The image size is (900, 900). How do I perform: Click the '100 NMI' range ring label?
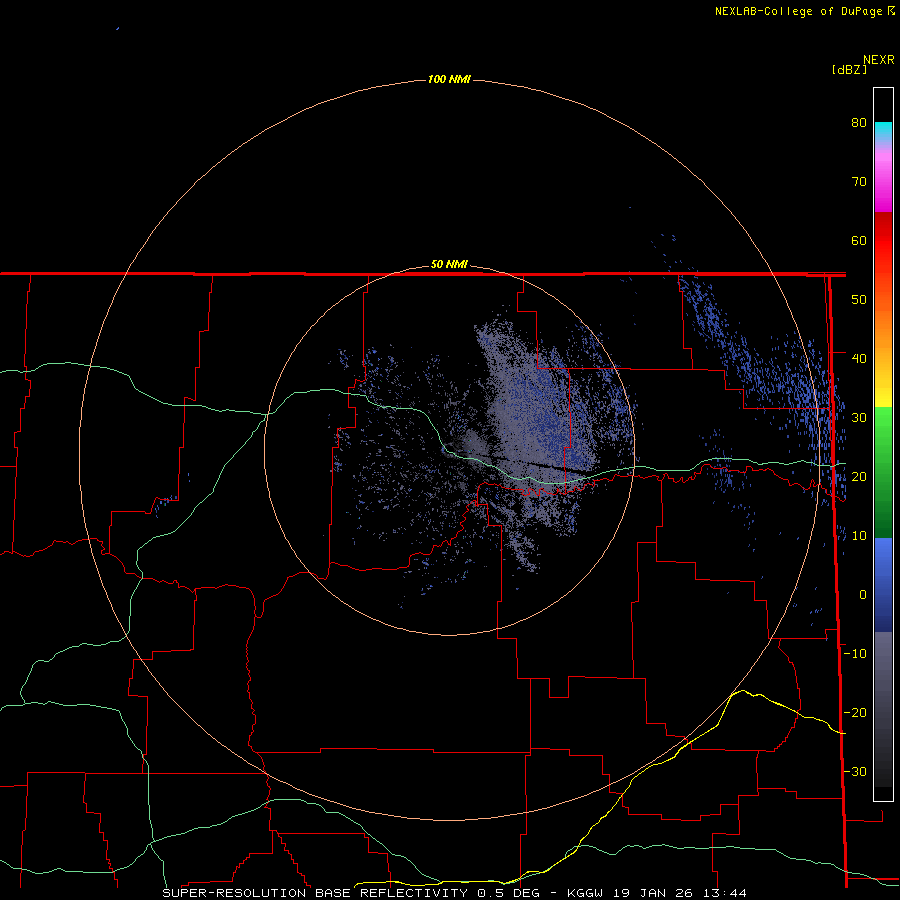pyautogui.click(x=449, y=79)
